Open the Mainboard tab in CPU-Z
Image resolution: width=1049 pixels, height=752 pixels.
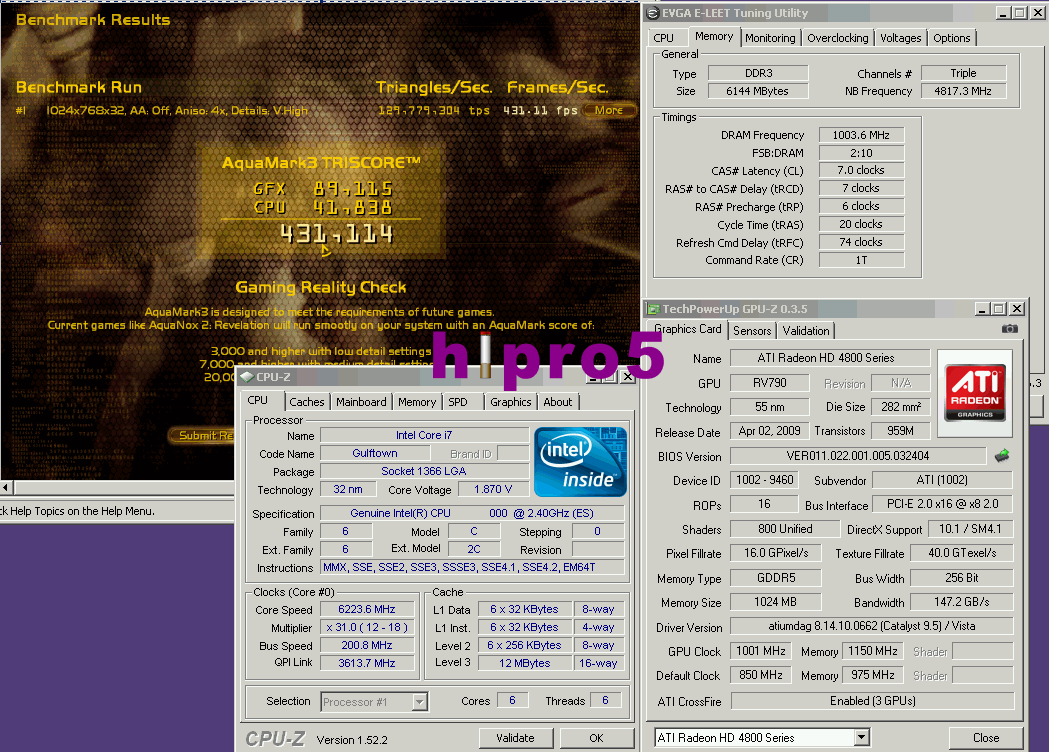361,401
